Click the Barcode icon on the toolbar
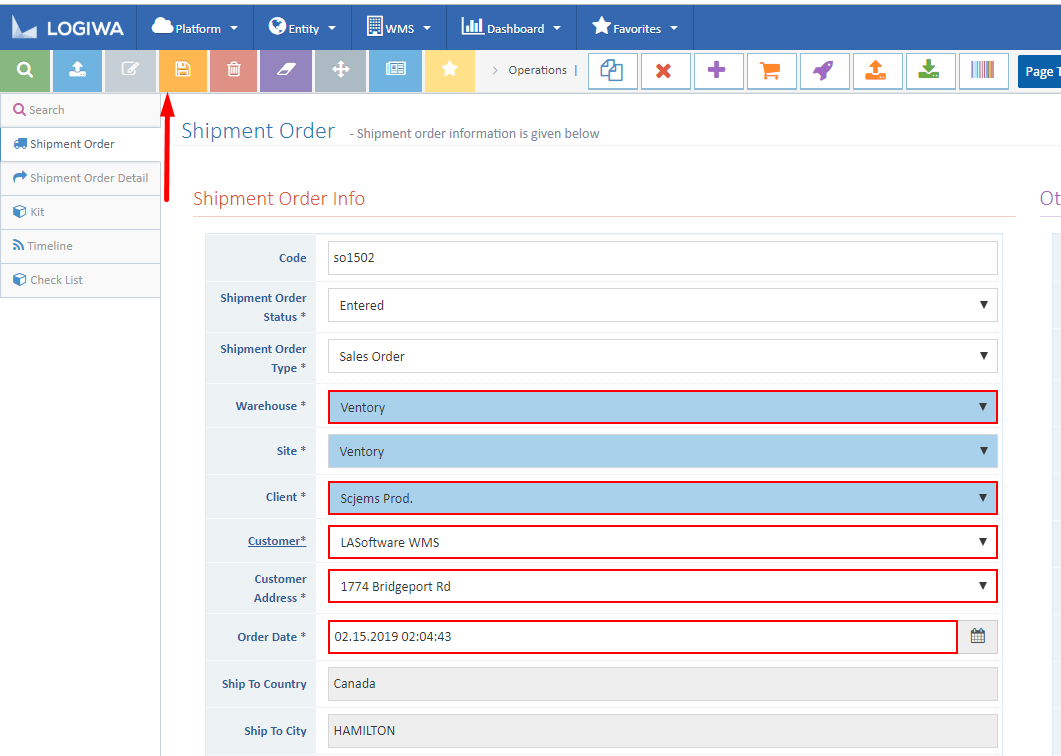Image resolution: width=1061 pixels, height=756 pixels. [983, 71]
